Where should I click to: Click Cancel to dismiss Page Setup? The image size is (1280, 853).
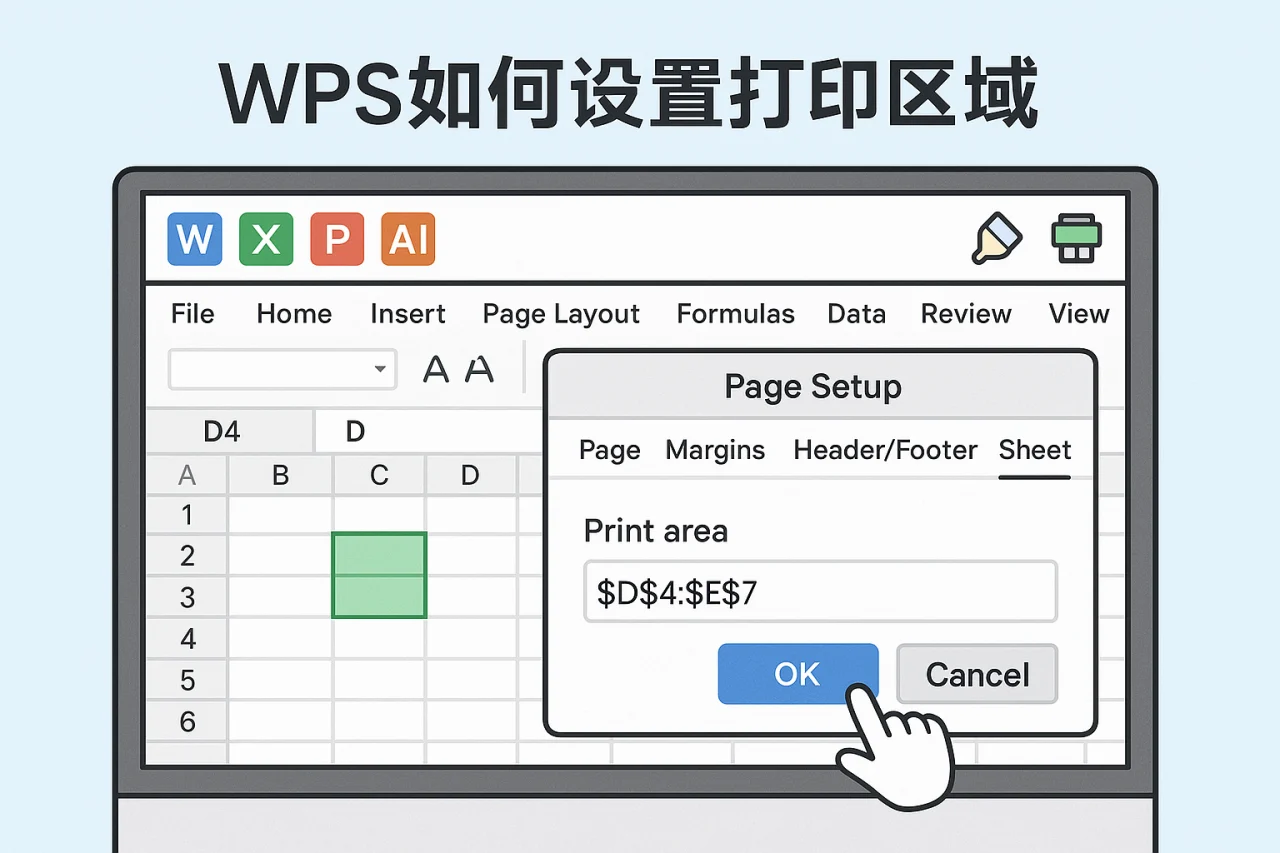976,674
